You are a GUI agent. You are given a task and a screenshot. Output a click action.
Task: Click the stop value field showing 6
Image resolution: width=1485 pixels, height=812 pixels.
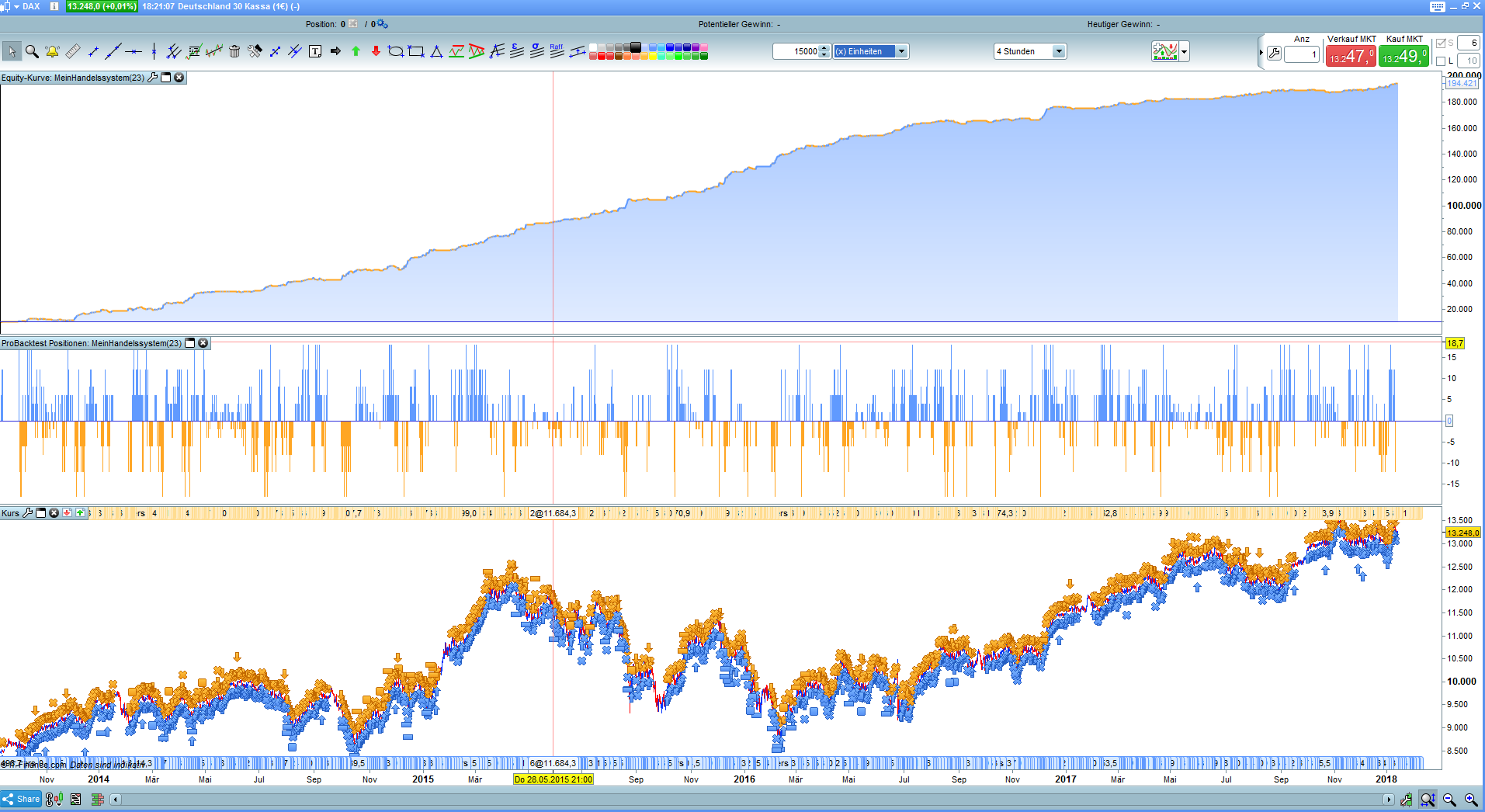[x=1468, y=43]
